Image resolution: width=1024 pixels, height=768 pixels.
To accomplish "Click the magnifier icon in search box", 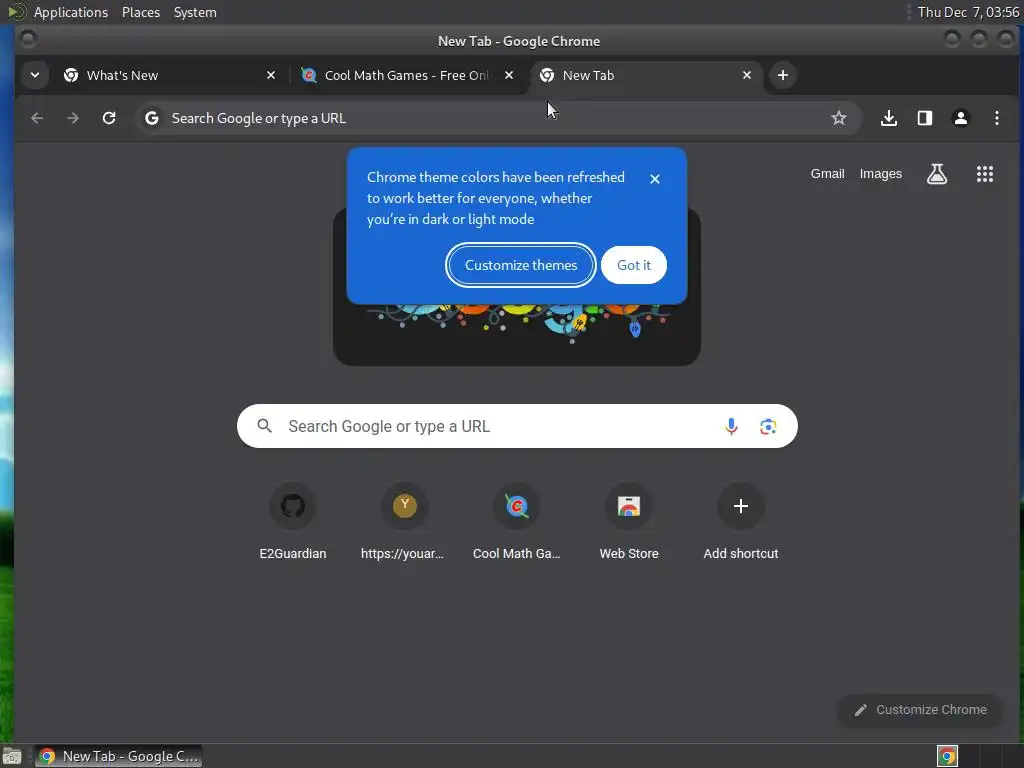I will click(264, 426).
